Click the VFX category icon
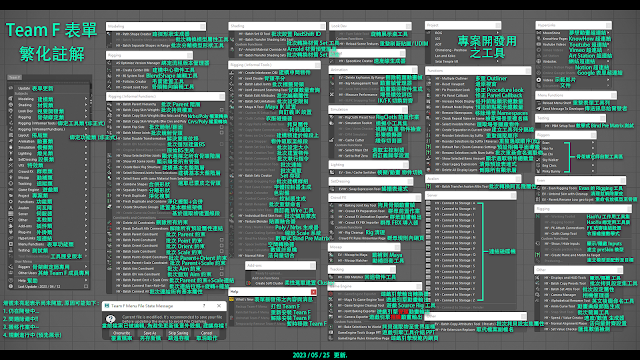The height and width of the screenshot is (360, 640). coord(11,165)
